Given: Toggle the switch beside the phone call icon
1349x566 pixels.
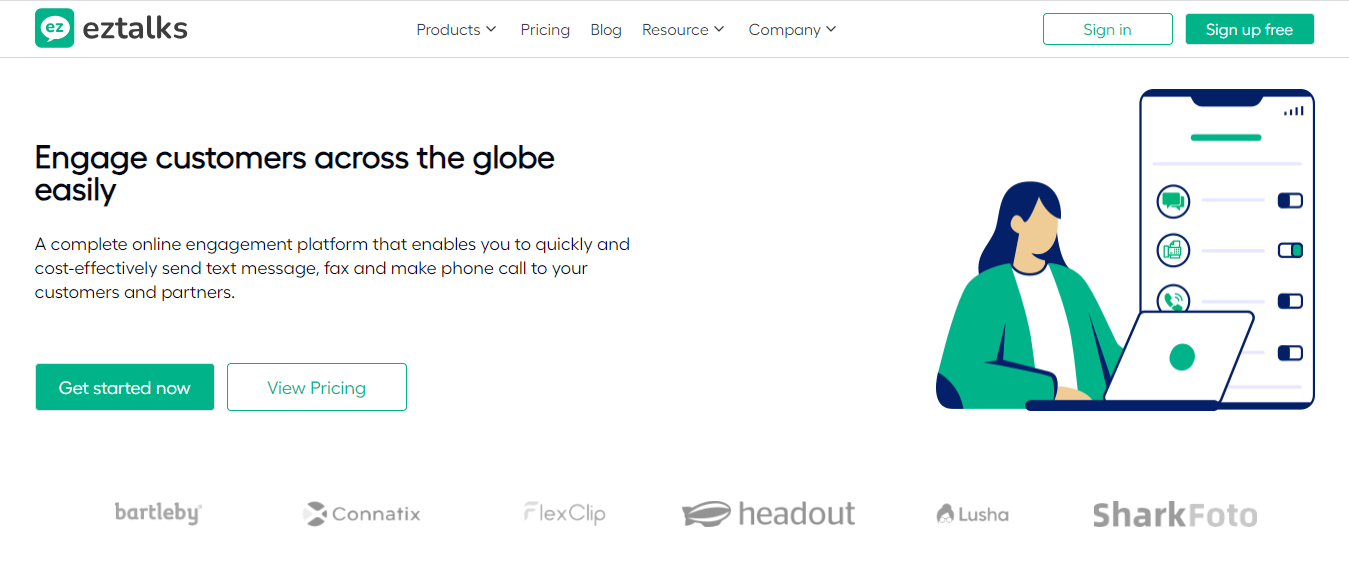Looking at the screenshot, I should tap(1290, 301).
